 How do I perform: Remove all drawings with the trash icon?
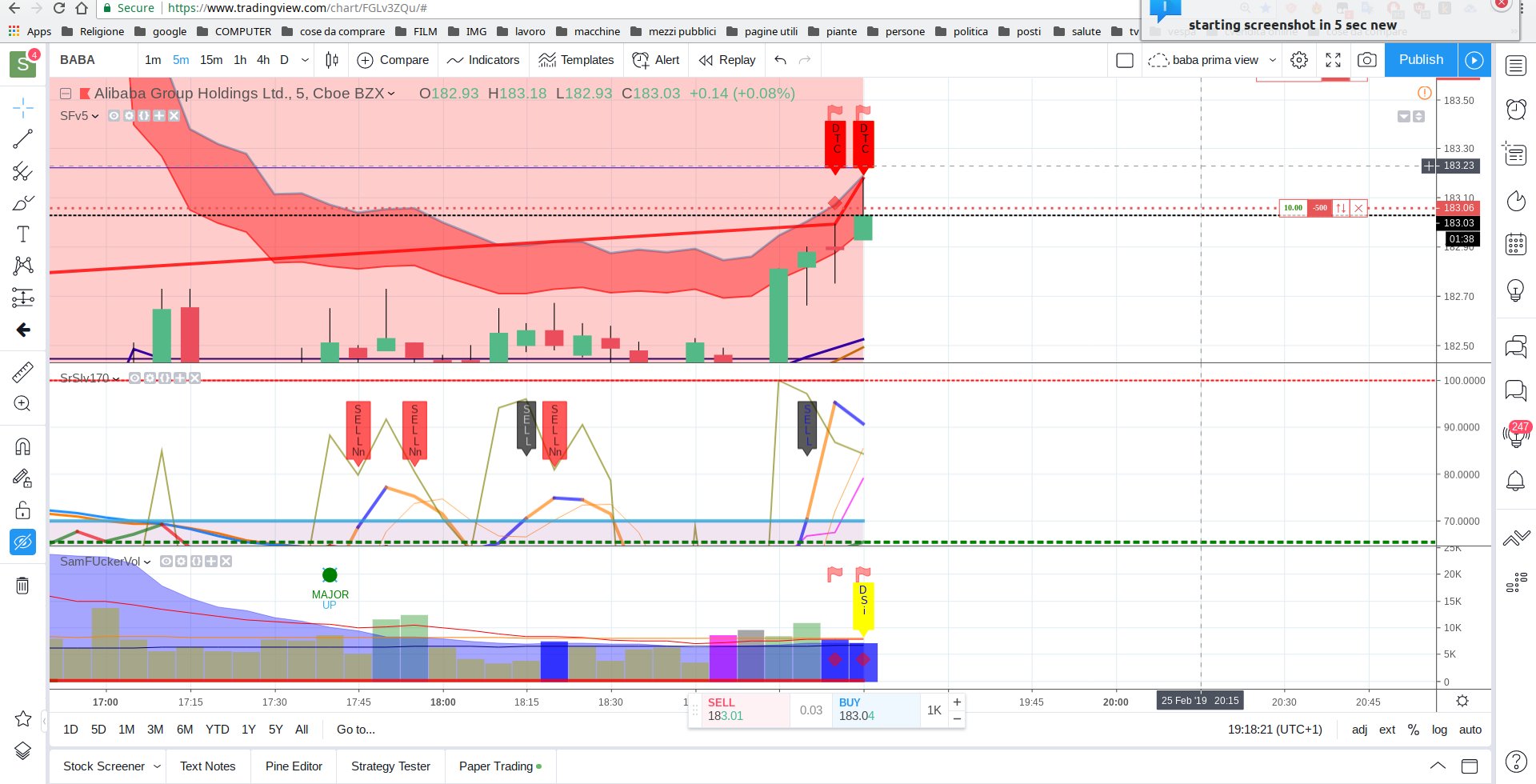point(23,586)
